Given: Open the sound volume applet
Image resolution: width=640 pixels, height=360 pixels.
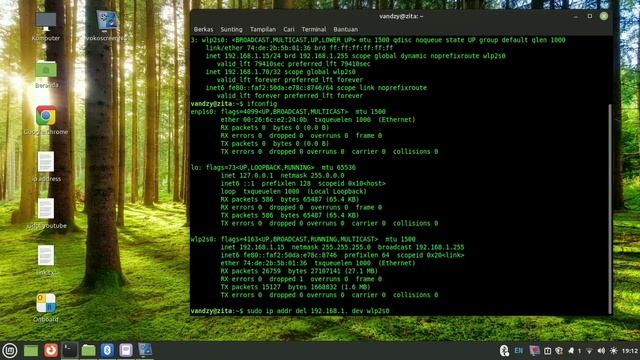Looking at the screenshot, I should (601, 351).
